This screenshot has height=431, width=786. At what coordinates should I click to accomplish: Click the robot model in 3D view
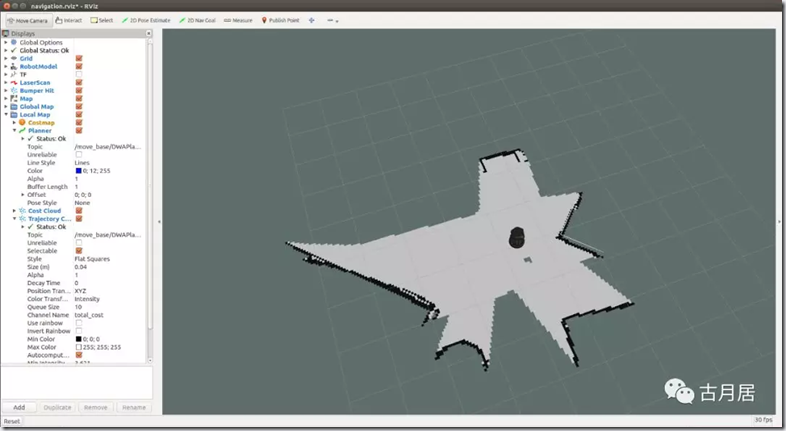point(516,237)
